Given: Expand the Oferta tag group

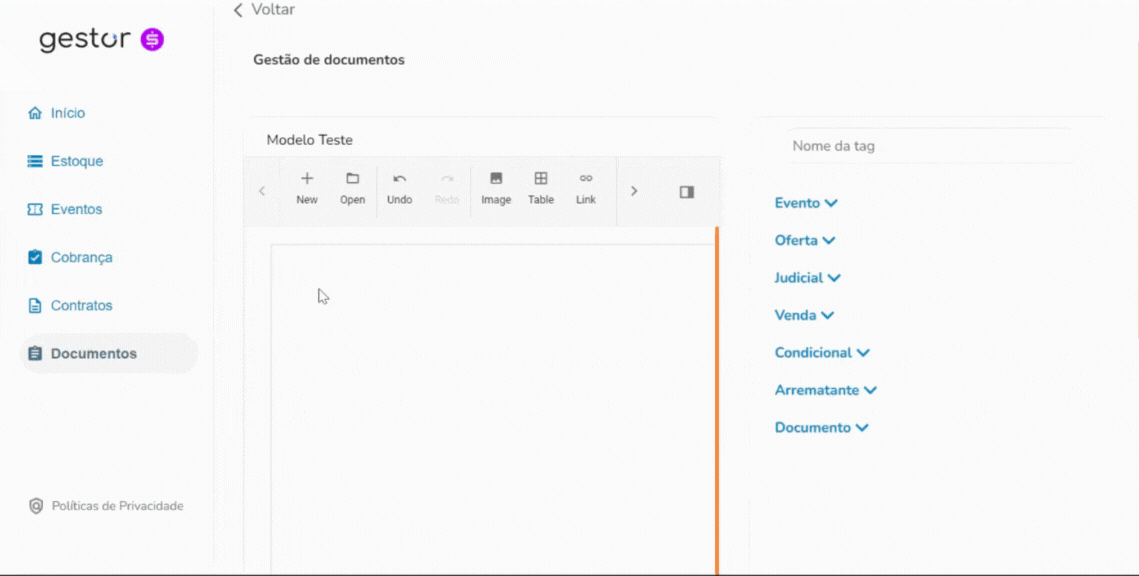Looking at the screenshot, I should click(805, 240).
